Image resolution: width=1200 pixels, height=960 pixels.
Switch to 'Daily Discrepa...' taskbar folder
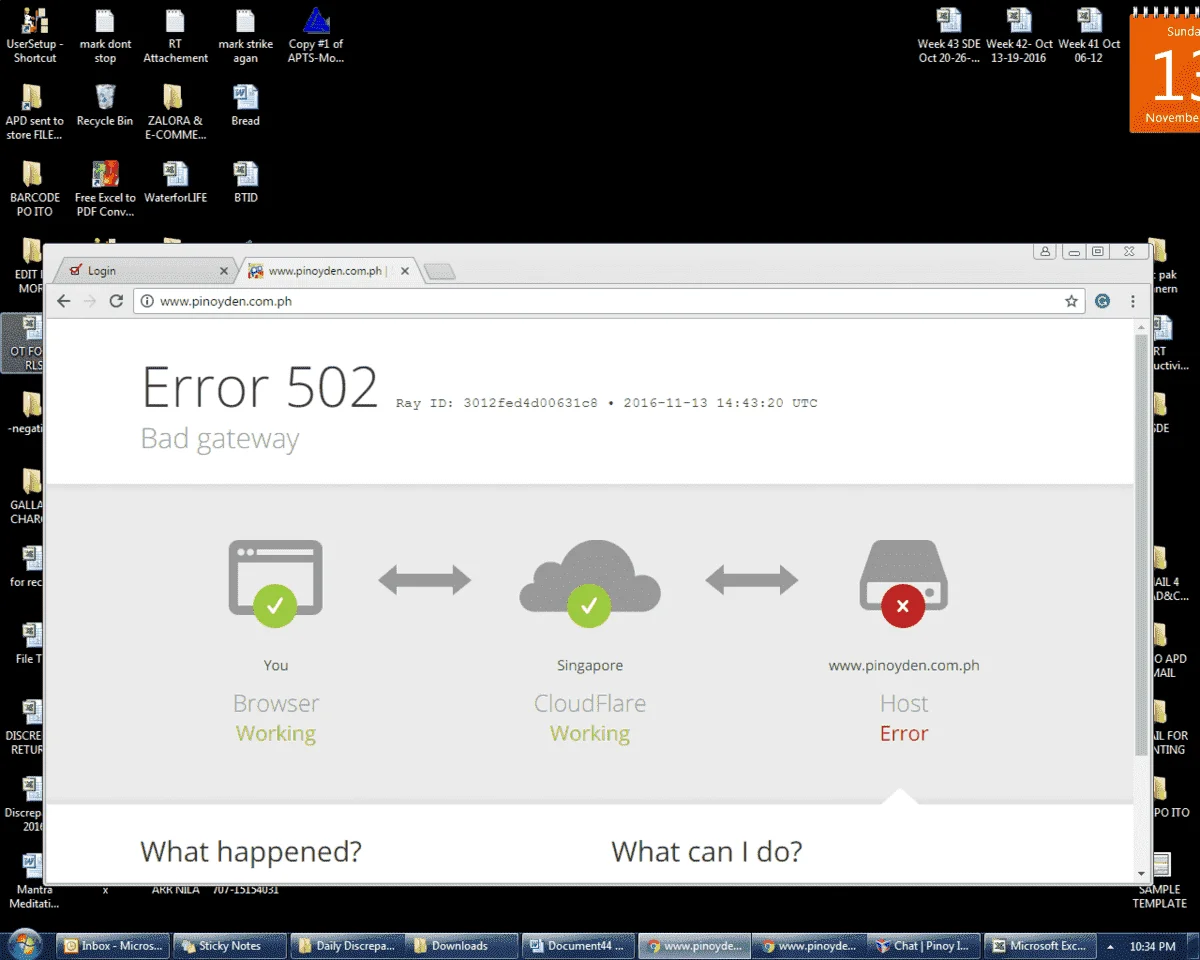tap(346, 945)
